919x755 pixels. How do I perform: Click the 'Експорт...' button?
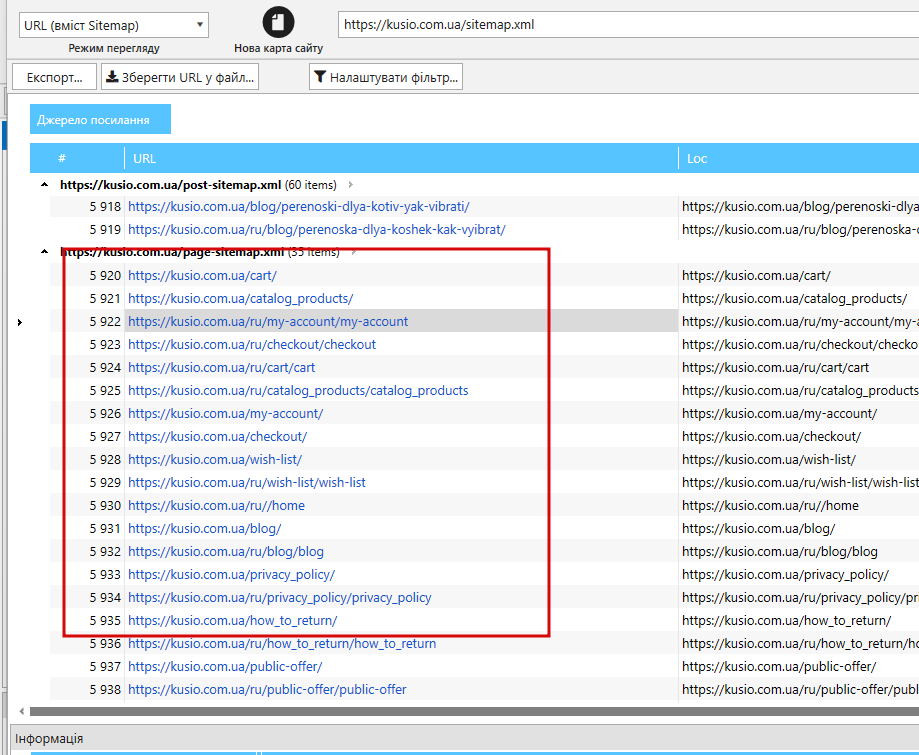tap(55, 77)
